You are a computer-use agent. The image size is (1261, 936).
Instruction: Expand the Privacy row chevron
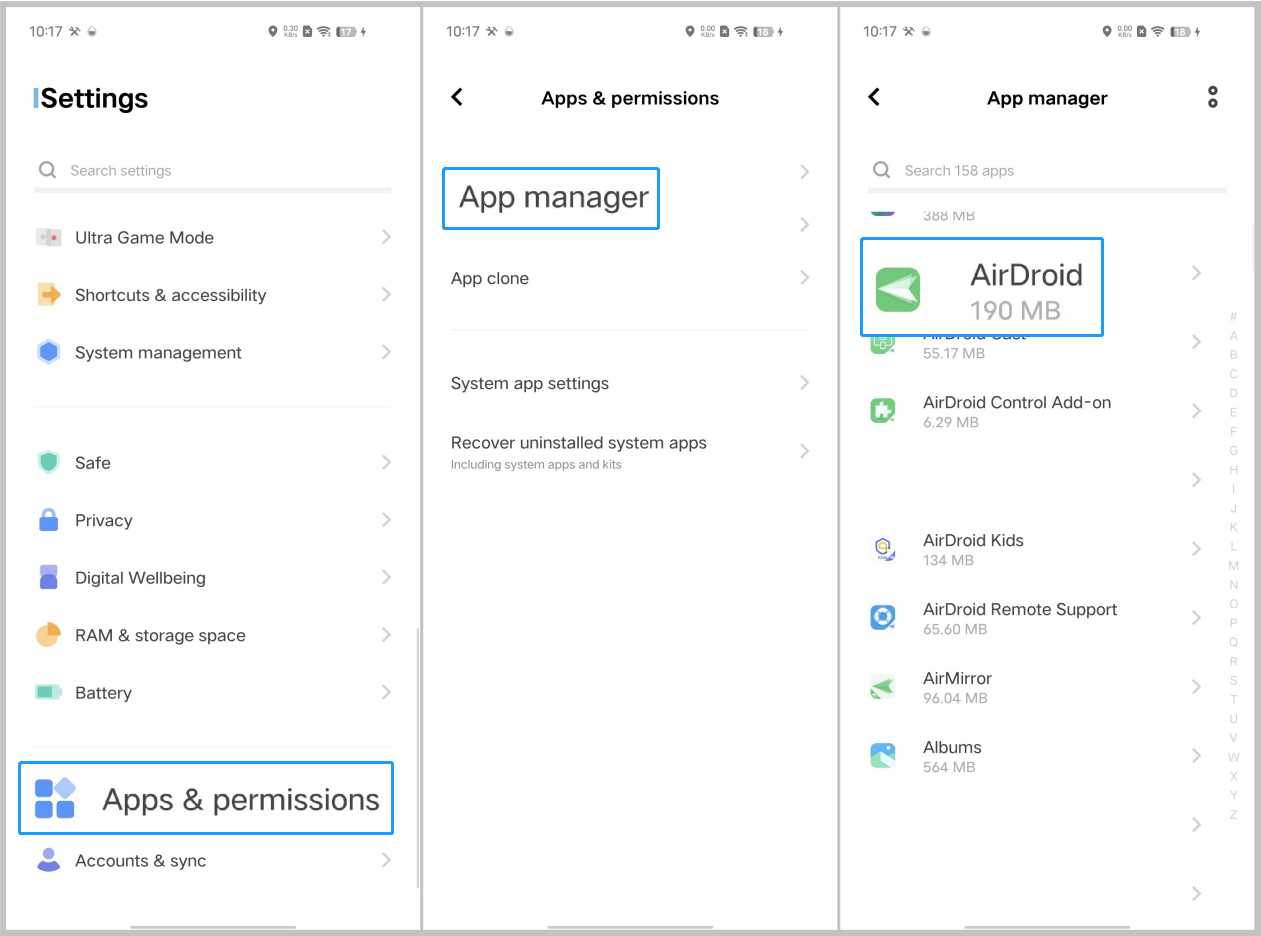(386, 520)
